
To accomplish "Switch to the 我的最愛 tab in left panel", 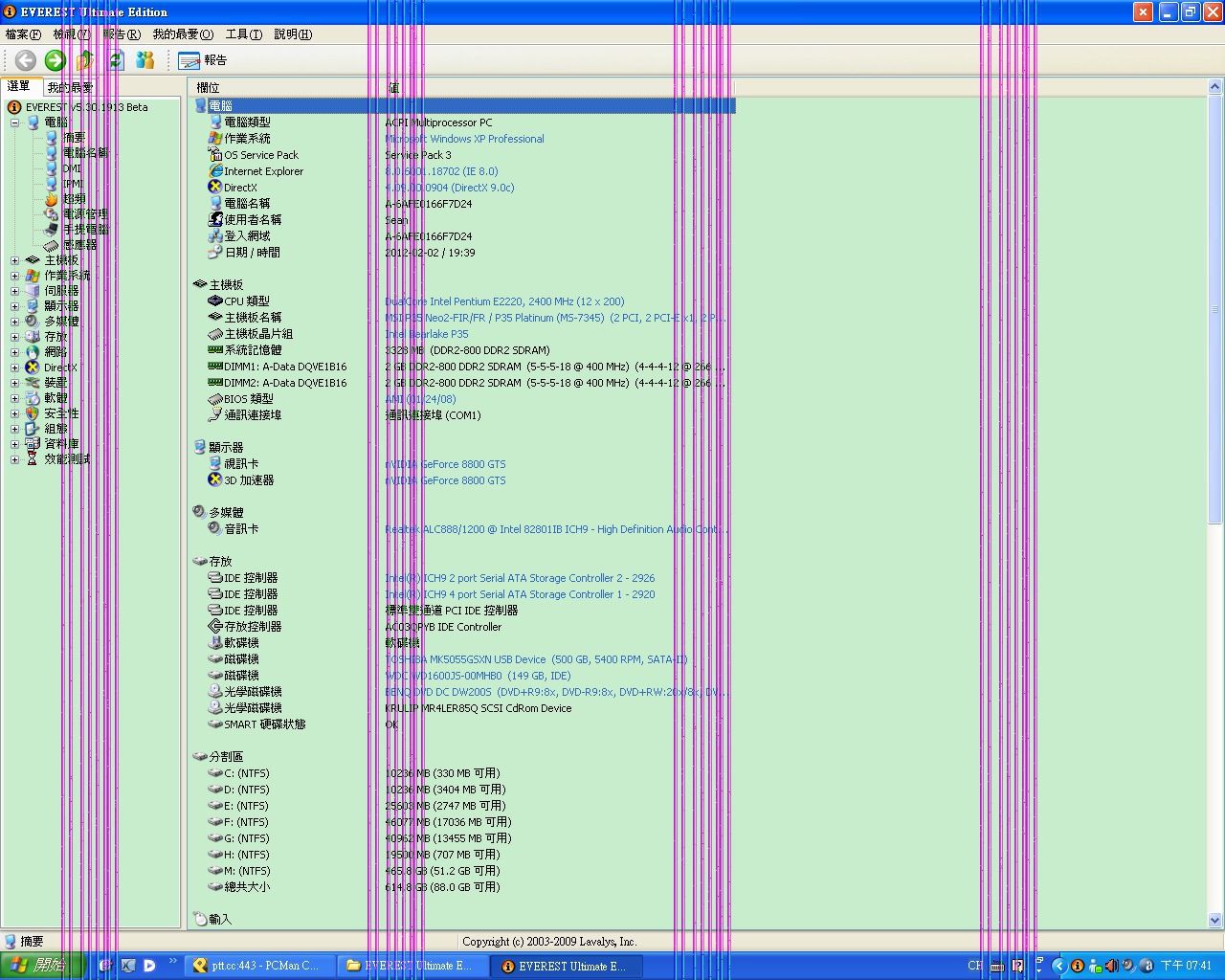I will pos(70,87).
